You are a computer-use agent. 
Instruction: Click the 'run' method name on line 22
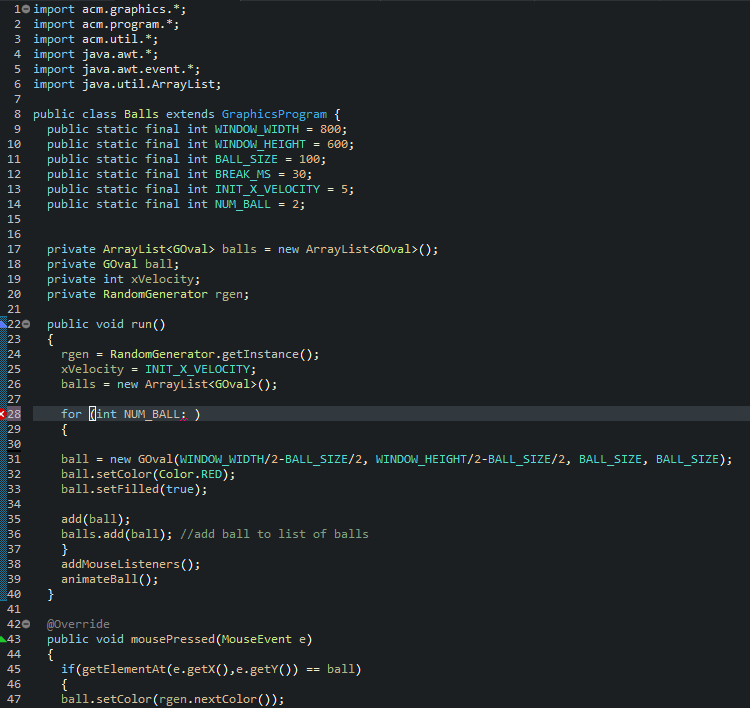(x=141, y=324)
